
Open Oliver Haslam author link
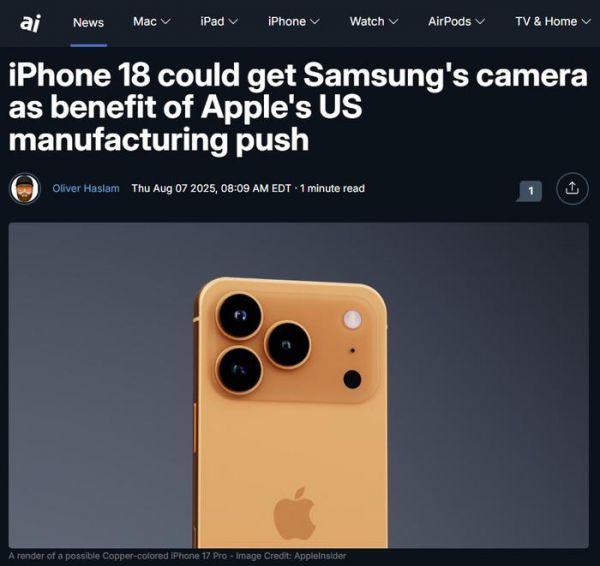coord(86,188)
